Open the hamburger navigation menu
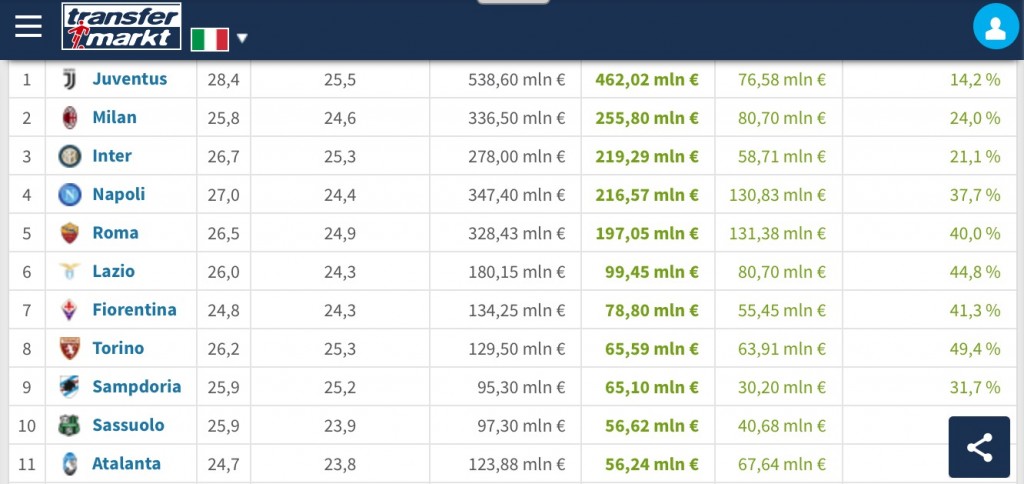 point(29,27)
